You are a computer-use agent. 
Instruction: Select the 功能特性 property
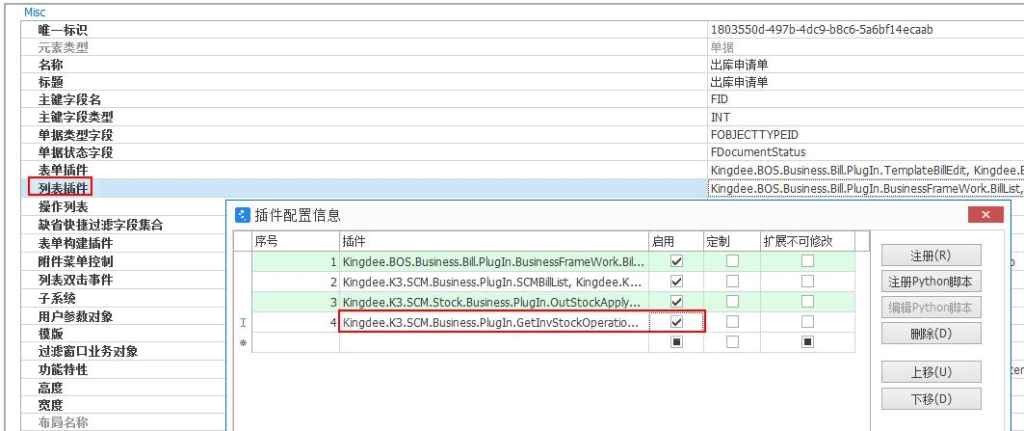(x=63, y=370)
